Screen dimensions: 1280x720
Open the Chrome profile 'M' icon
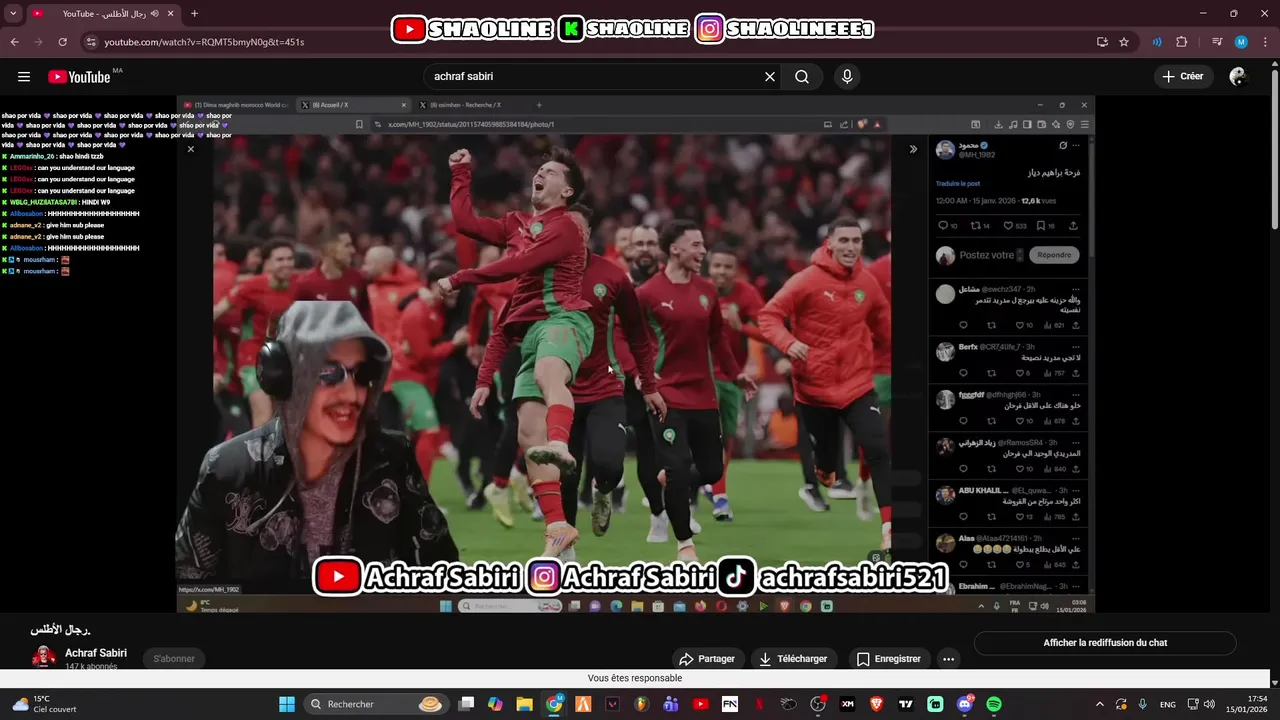1241,42
